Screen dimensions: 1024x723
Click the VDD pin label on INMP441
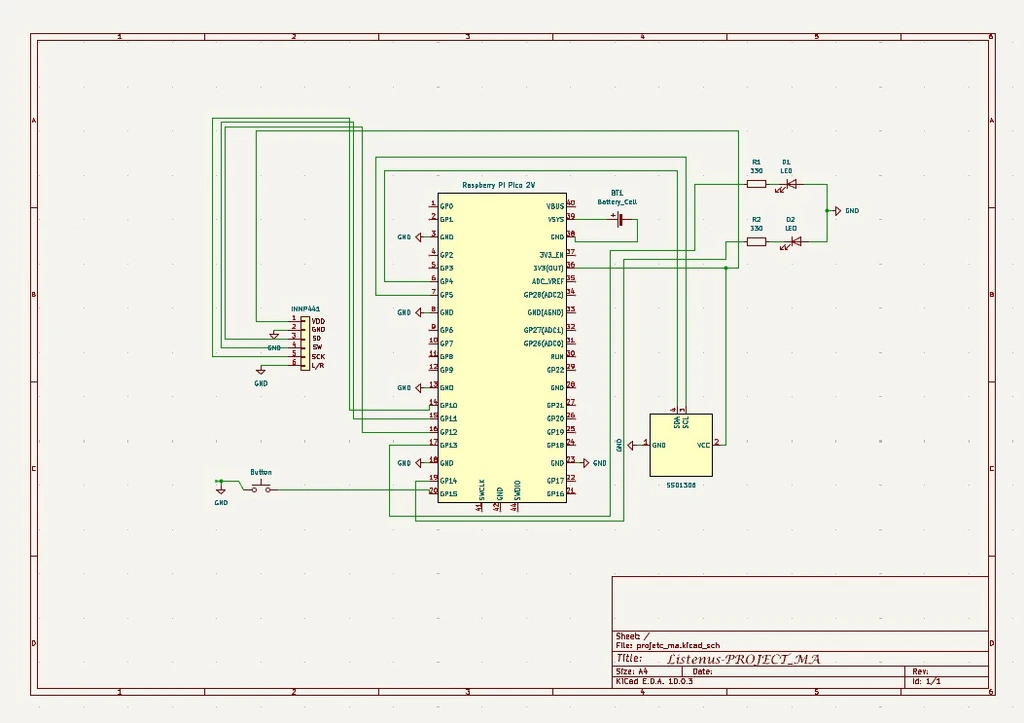tap(318, 321)
